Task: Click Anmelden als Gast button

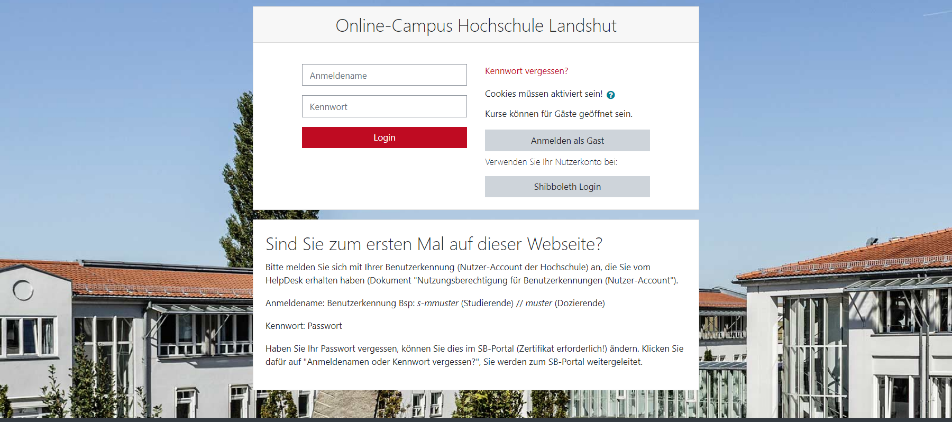Action: pyautogui.click(x=567, y=140)
